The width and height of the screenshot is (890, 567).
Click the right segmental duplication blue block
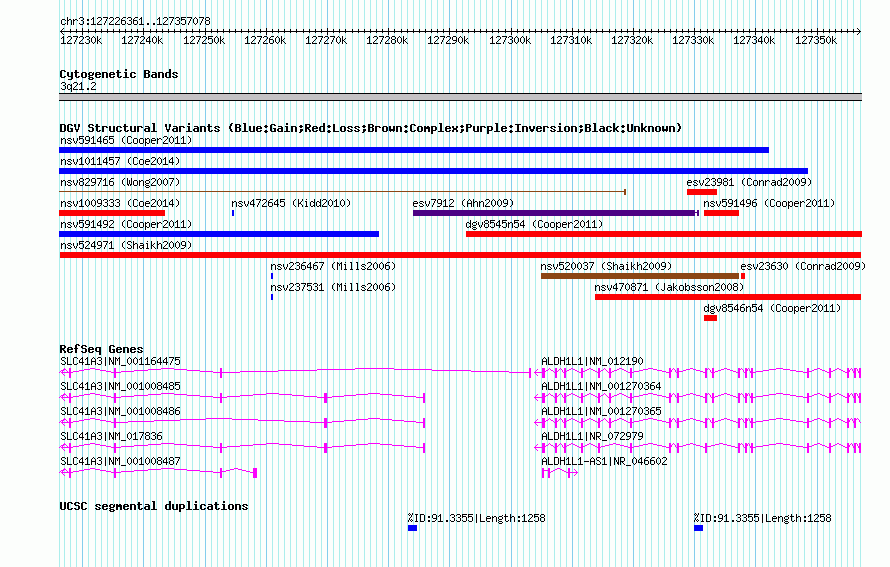[699, 528]
